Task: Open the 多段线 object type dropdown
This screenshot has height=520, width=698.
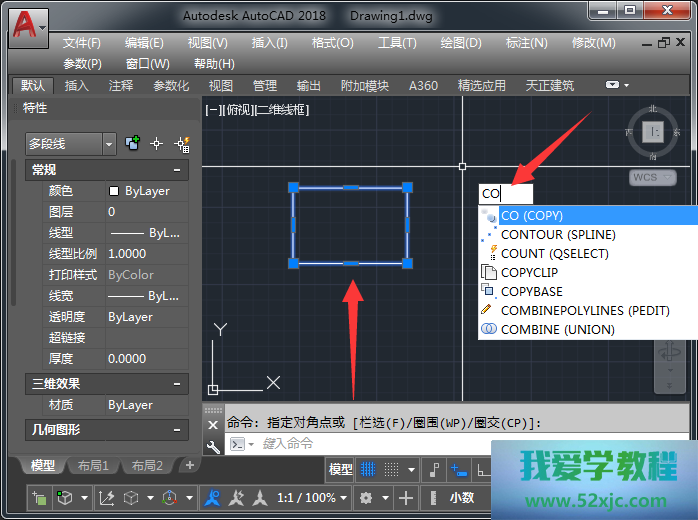Action: click(x=109, y=144)
